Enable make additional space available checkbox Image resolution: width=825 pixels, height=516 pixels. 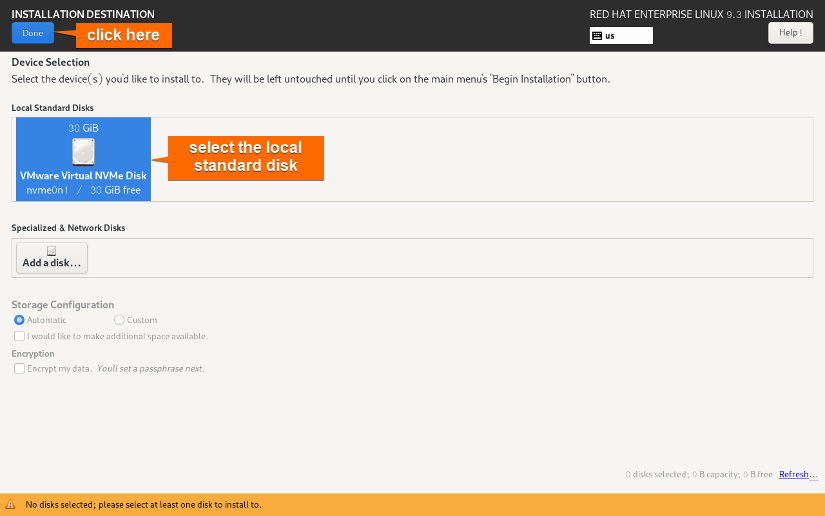click(x=19, y=336)
